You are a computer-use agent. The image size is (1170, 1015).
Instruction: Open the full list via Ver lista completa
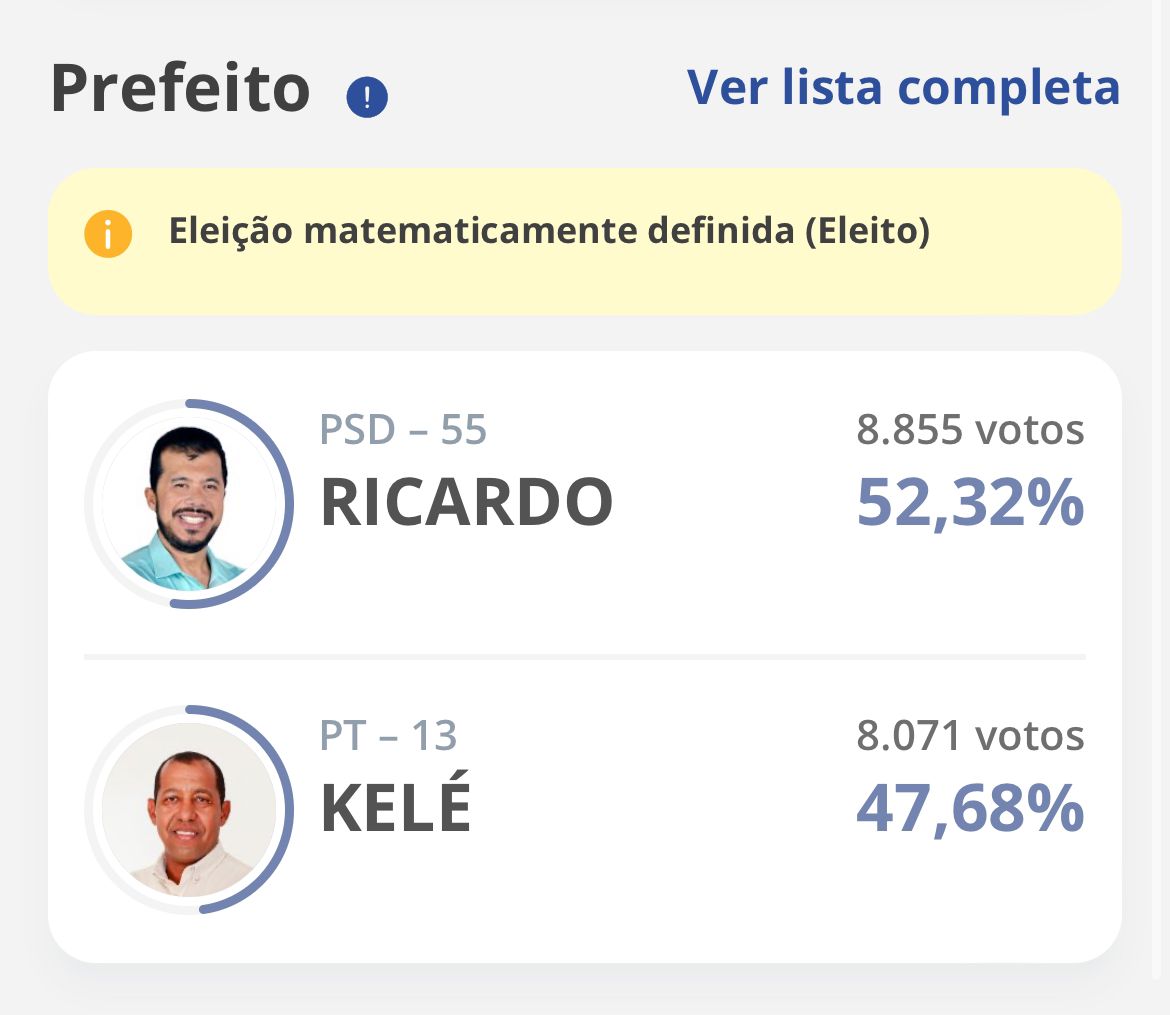(903, 87)
